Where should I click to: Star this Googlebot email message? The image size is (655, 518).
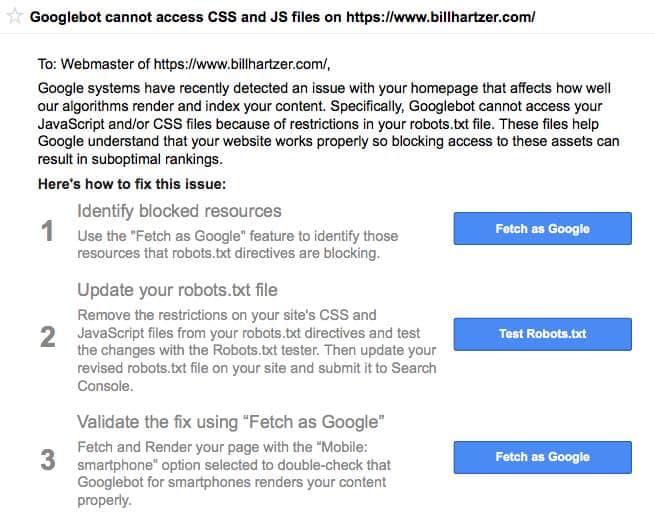(15, 16)
